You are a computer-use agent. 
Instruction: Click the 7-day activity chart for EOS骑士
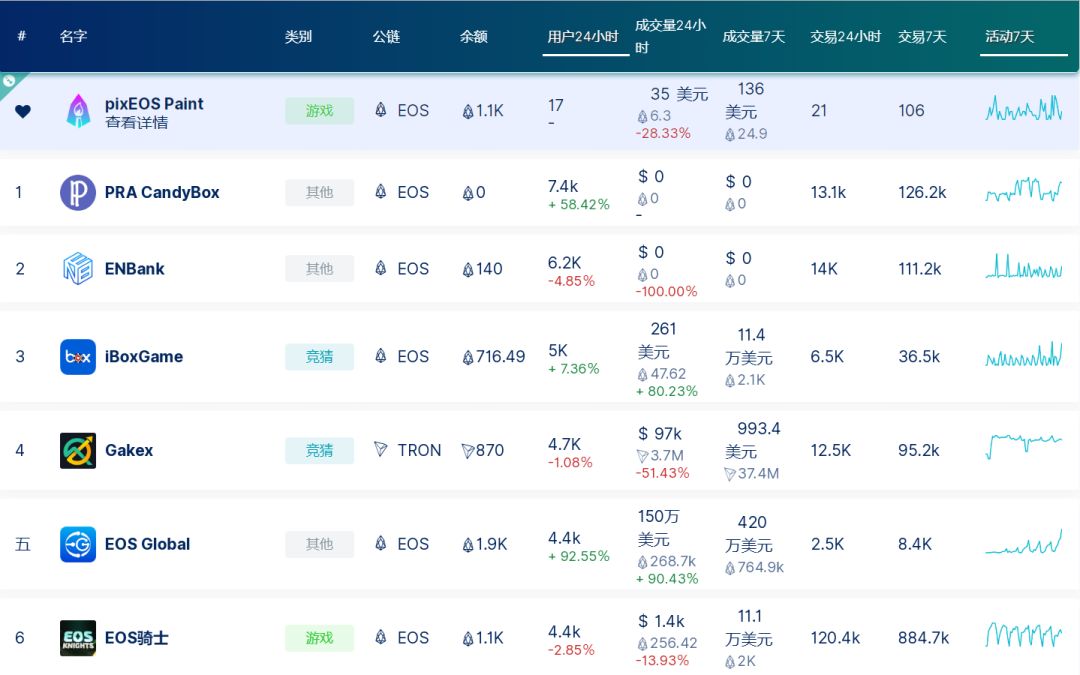click(1024, 634)
